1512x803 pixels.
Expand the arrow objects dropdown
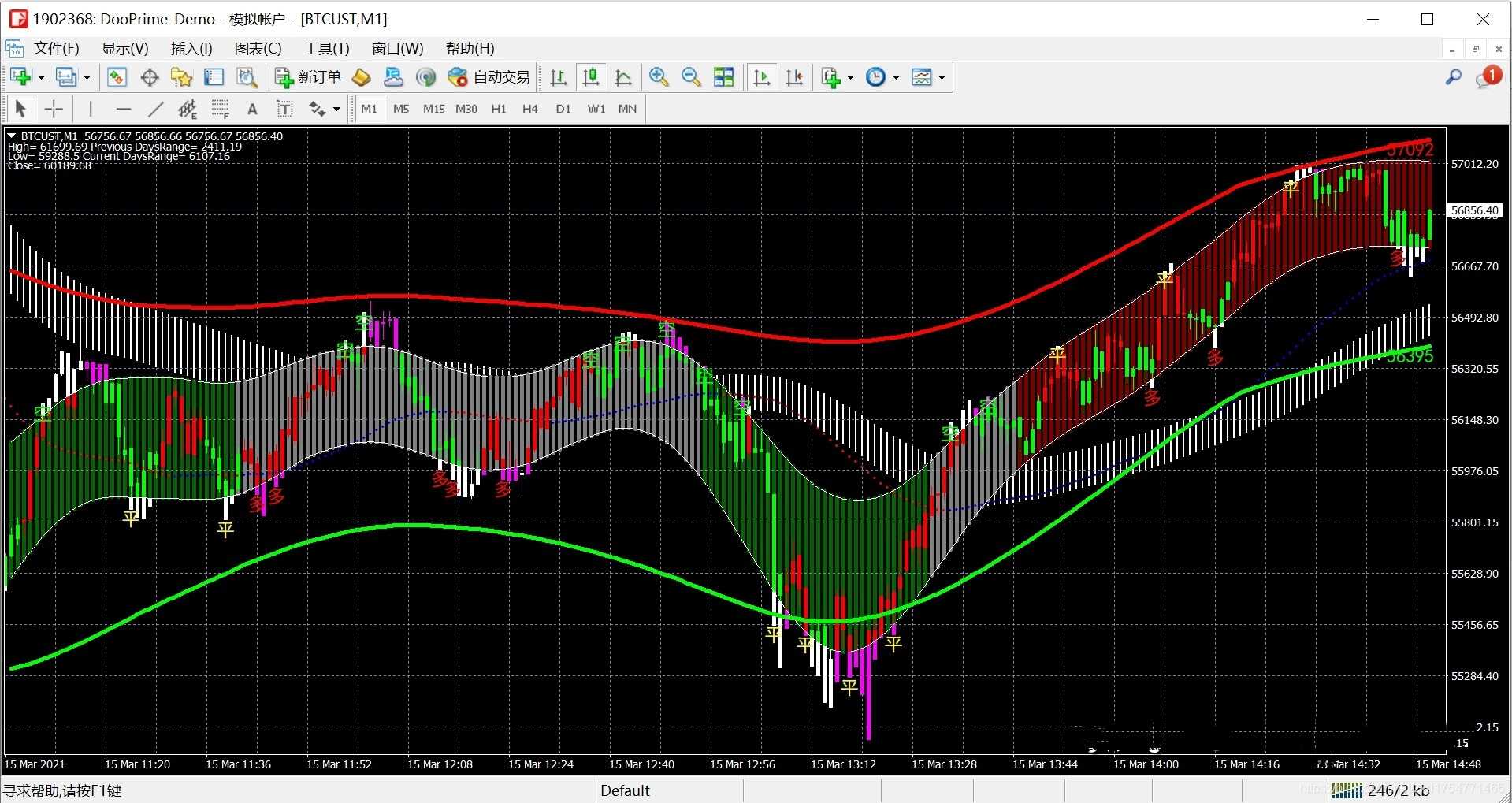[x=337, y=109]
